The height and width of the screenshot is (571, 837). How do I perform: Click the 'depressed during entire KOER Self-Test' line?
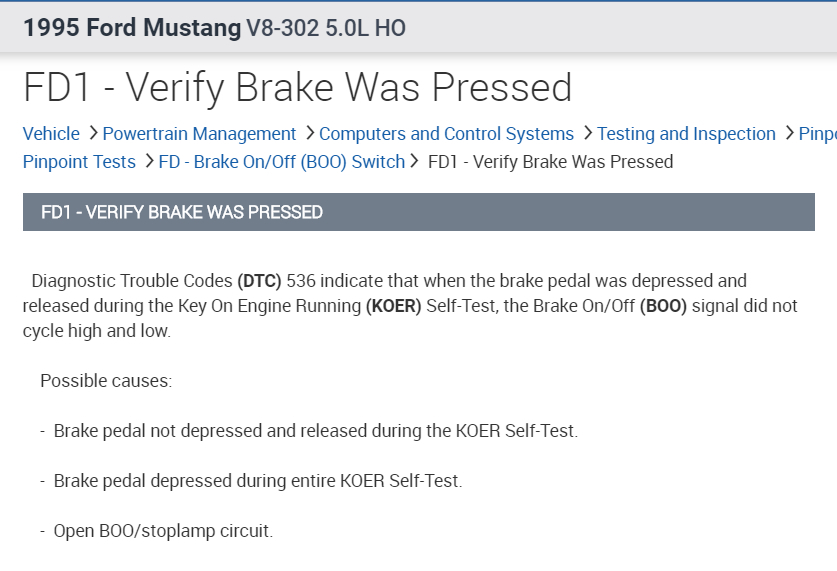(258, 481)
